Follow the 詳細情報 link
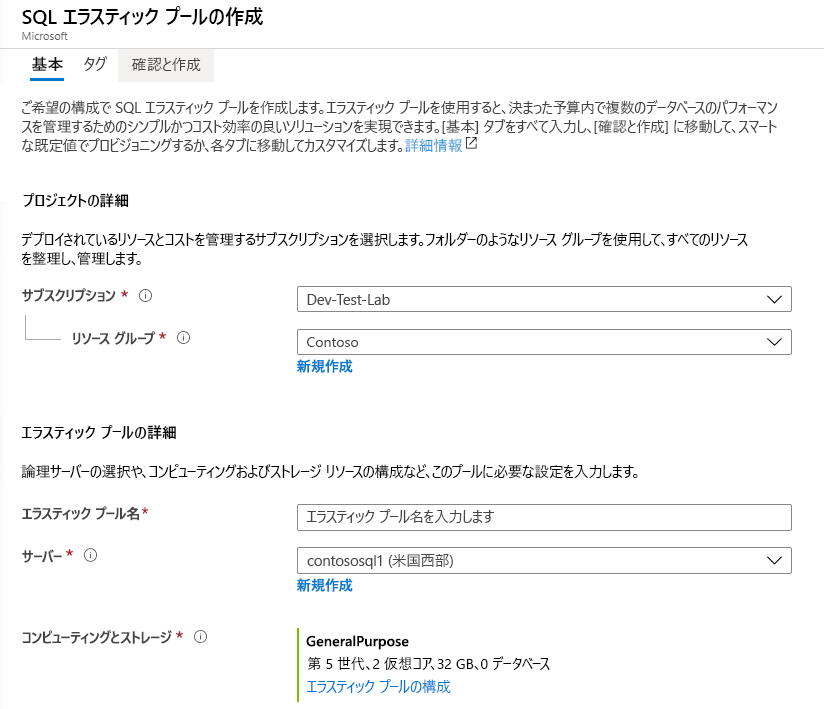The image size is (824, 709). tap(434, 145)
